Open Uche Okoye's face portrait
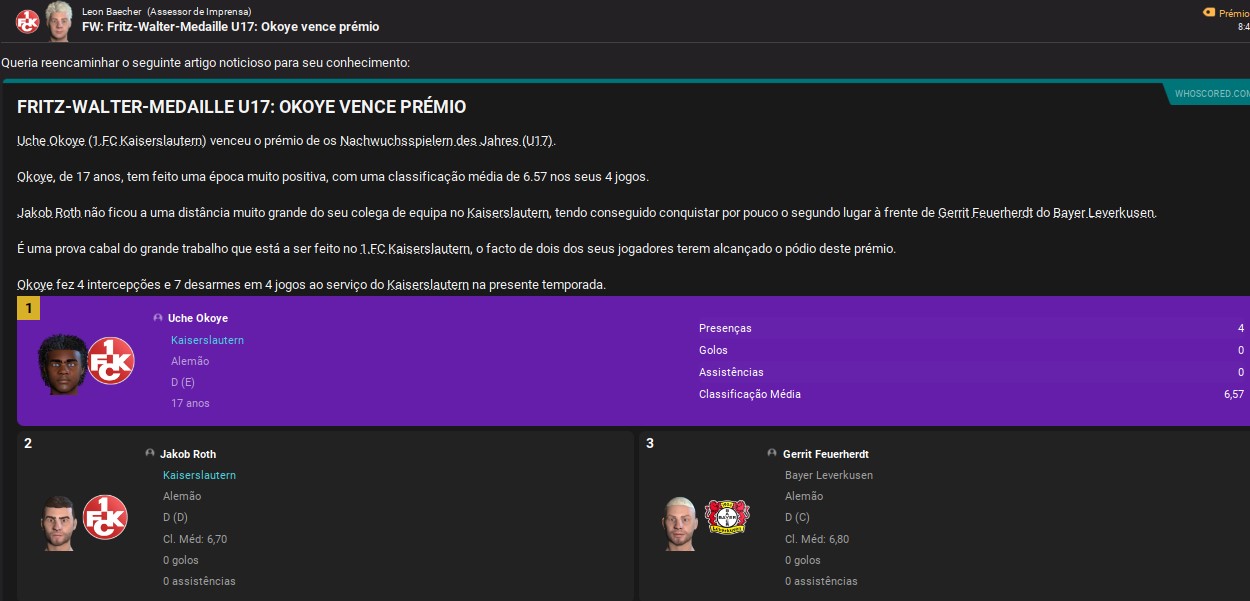1250x601 pixels. point(61,364)
